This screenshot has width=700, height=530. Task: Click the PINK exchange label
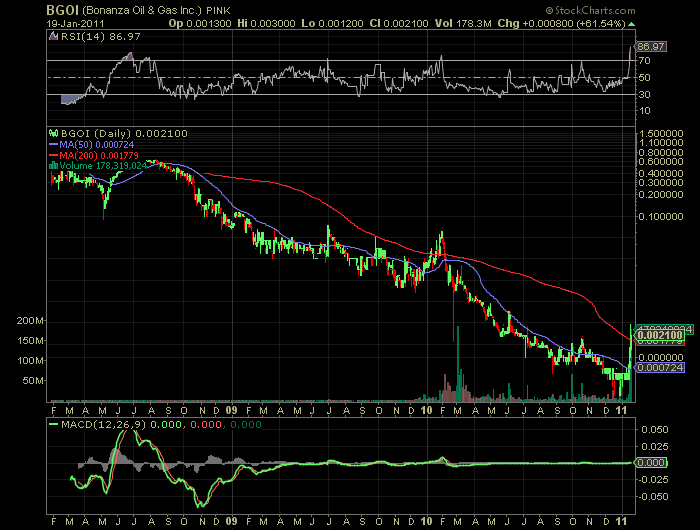pyautogui.click(x=218, y=10)
